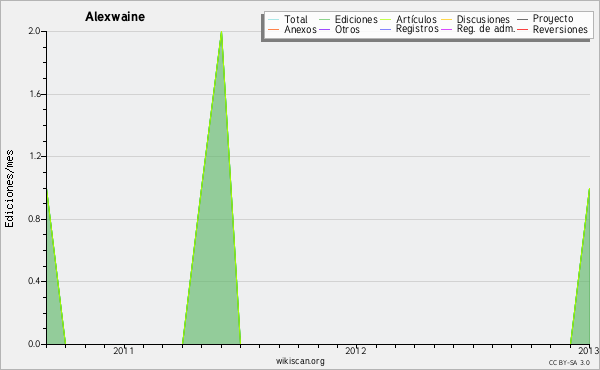600x370 pixels.
Task: Select the Anexos legend entry
Action: (x=300, y=29)
